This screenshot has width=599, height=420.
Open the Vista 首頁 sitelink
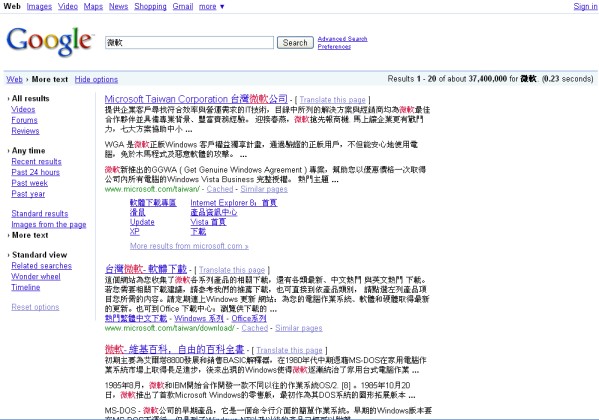point(208,222)
